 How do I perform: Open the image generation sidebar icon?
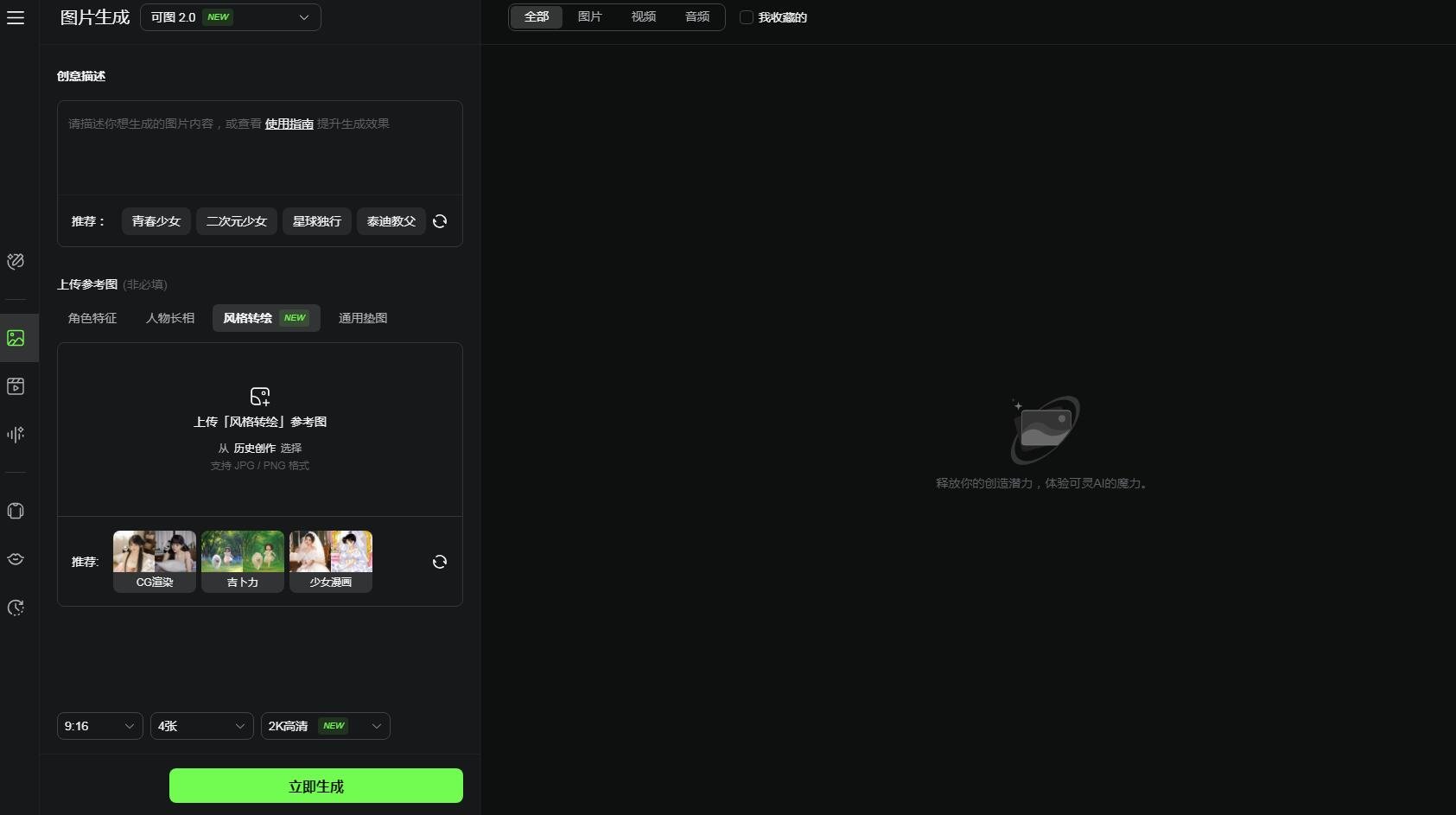click(x=16, y=338)
